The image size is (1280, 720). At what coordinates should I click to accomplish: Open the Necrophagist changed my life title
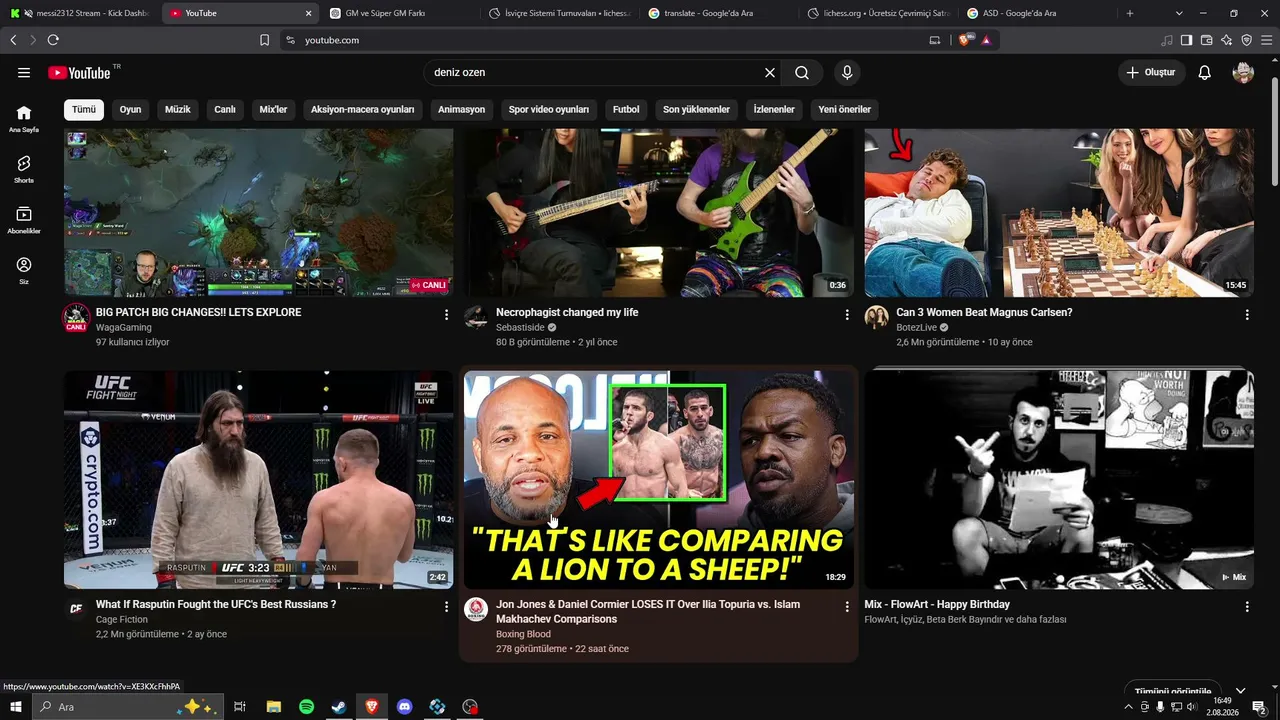(x=567, y=312)
